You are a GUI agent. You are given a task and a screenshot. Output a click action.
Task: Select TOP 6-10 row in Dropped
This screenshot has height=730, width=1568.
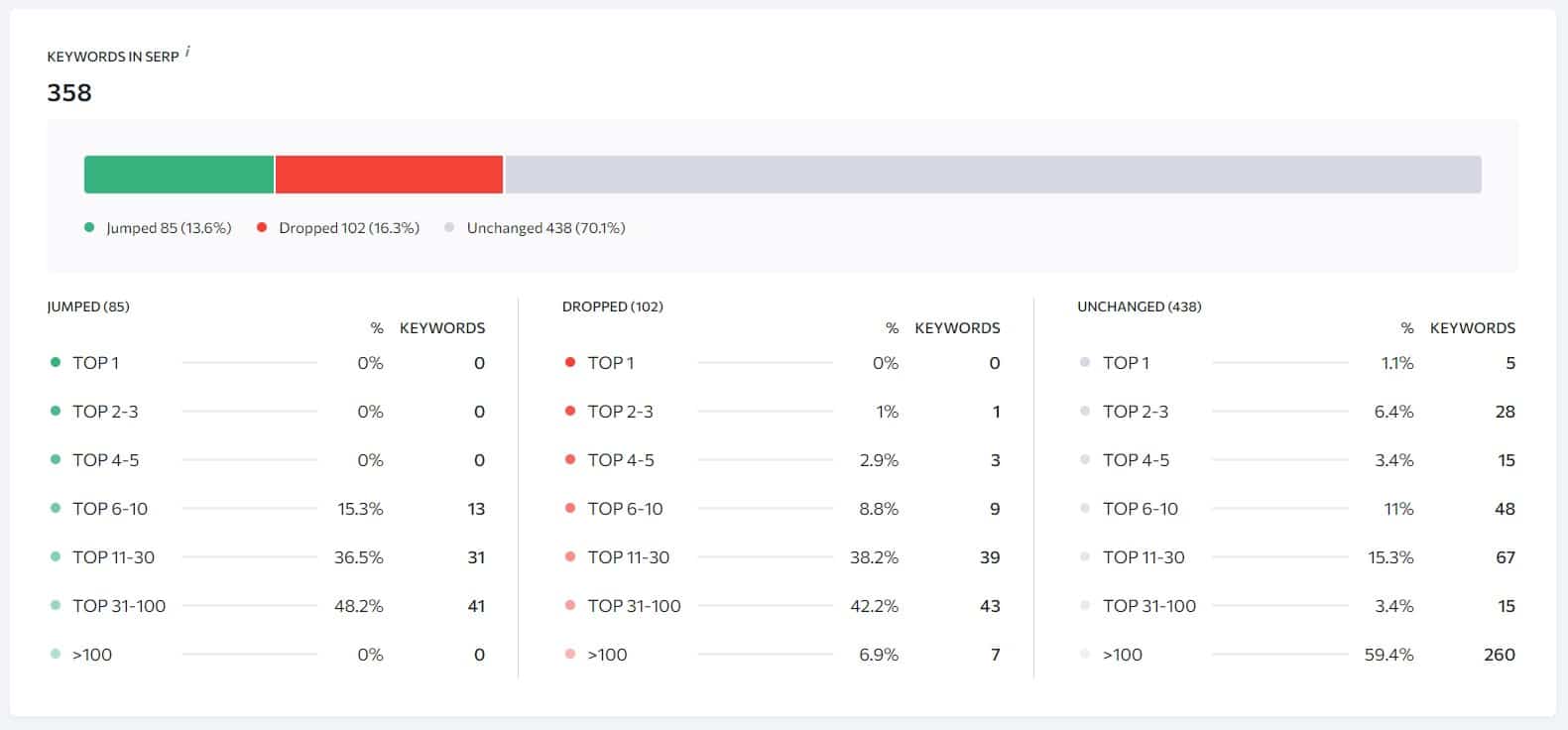tap(782, 509)
